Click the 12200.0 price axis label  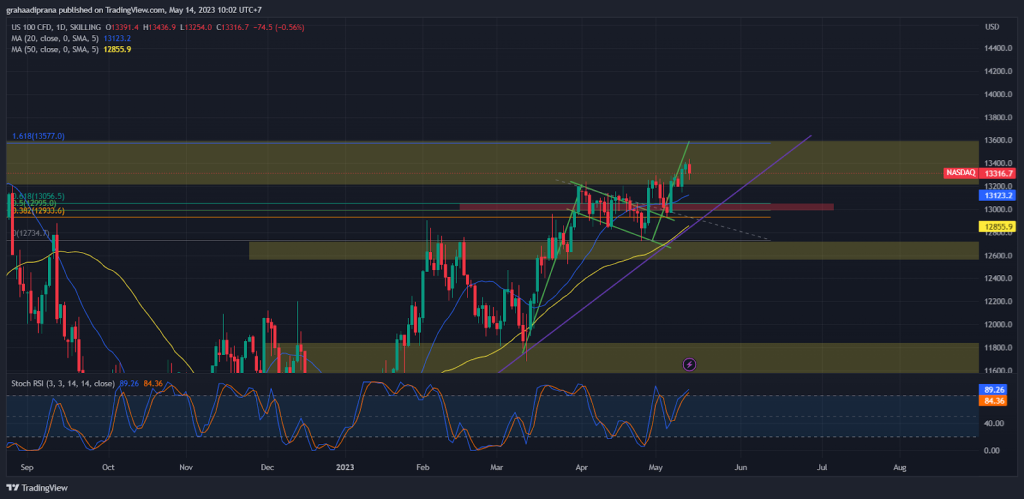999,301
